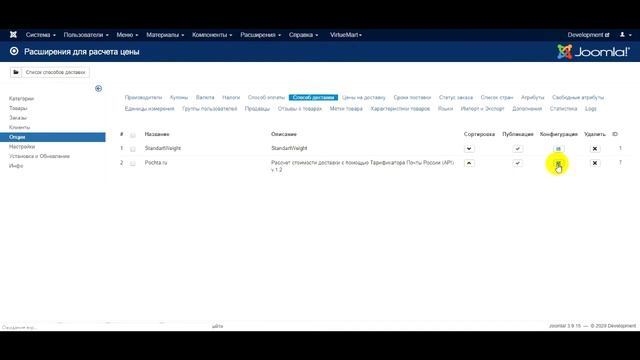Screen dimensions: 640x360
Task: Switch to Купоны tab
Action: coord(179,98)
